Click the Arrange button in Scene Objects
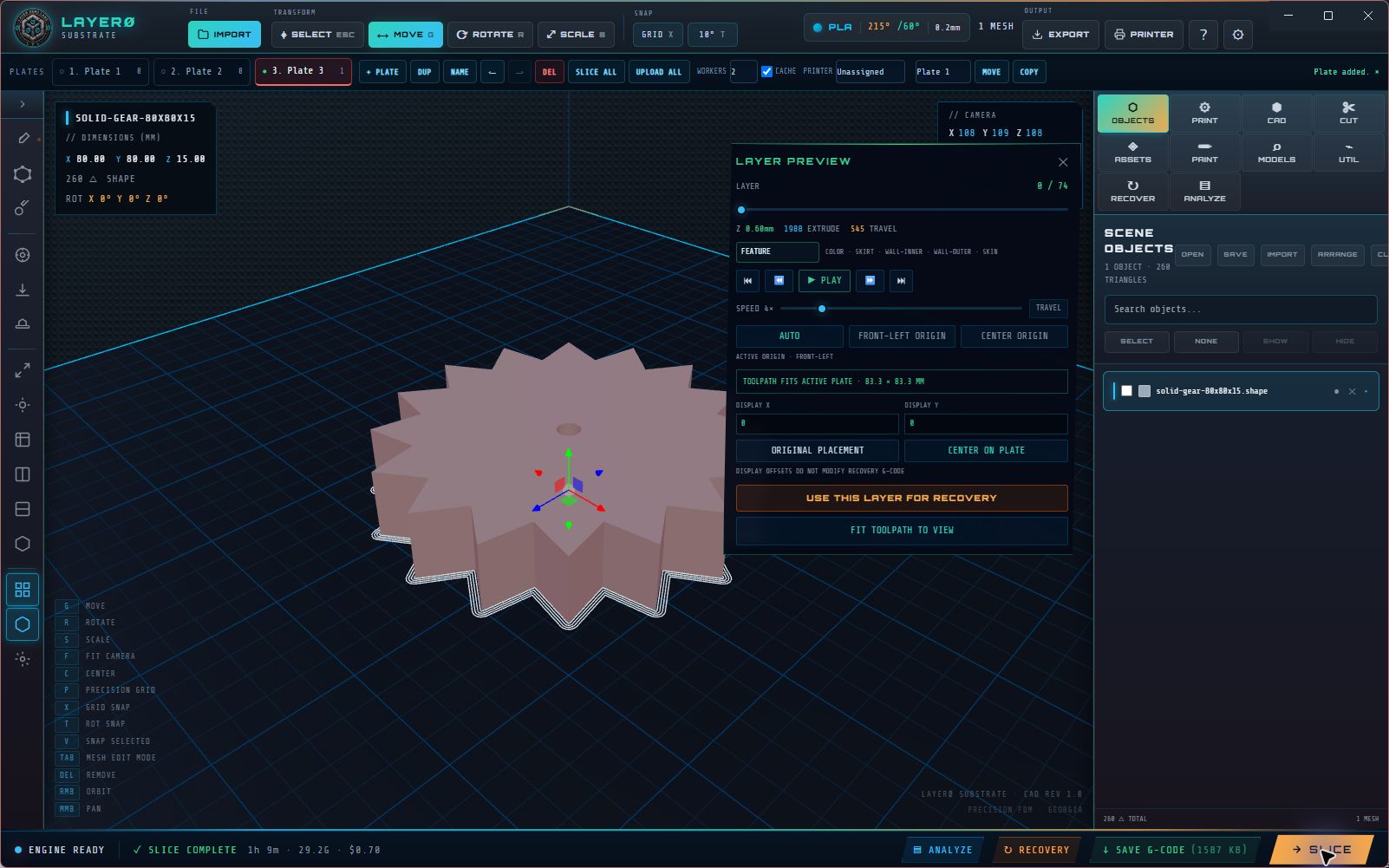 tap(1337, 255)
